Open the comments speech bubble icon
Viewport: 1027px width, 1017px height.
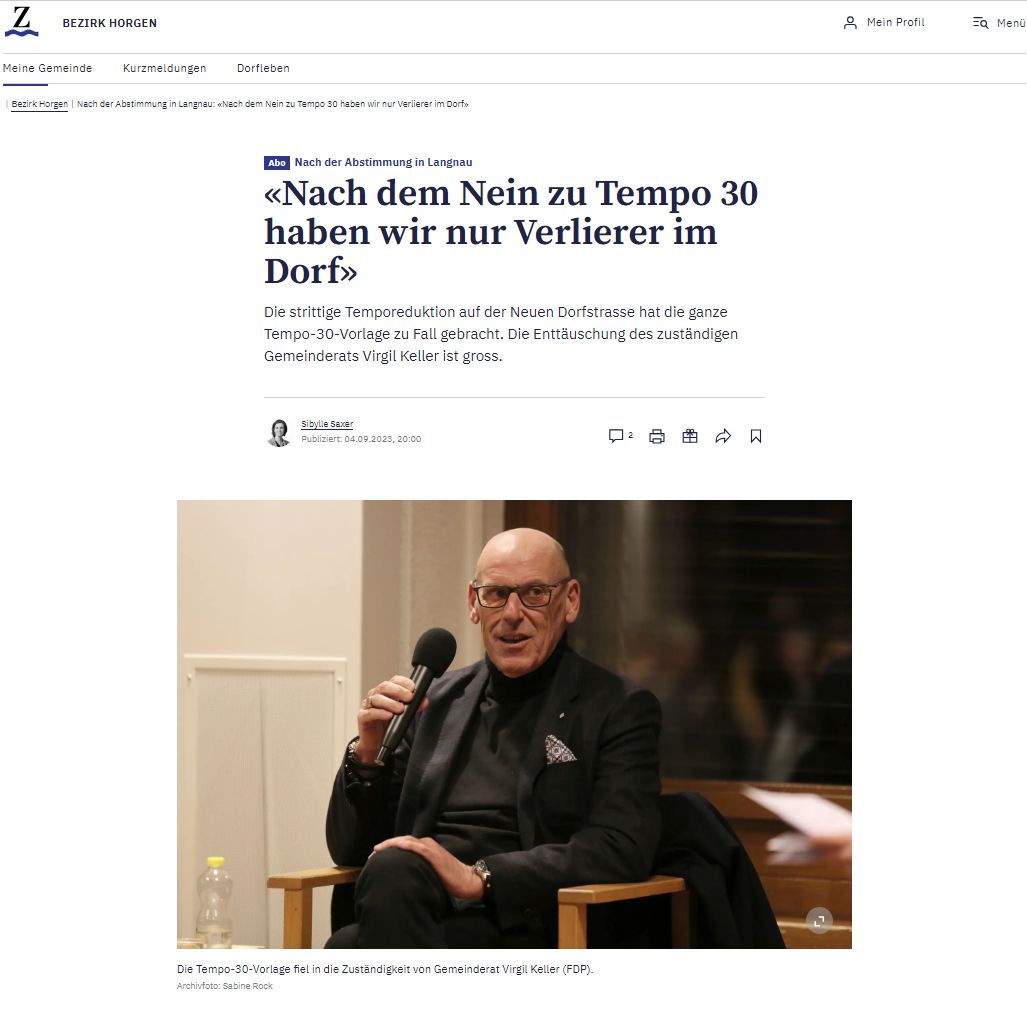click(x=616, y=436)
